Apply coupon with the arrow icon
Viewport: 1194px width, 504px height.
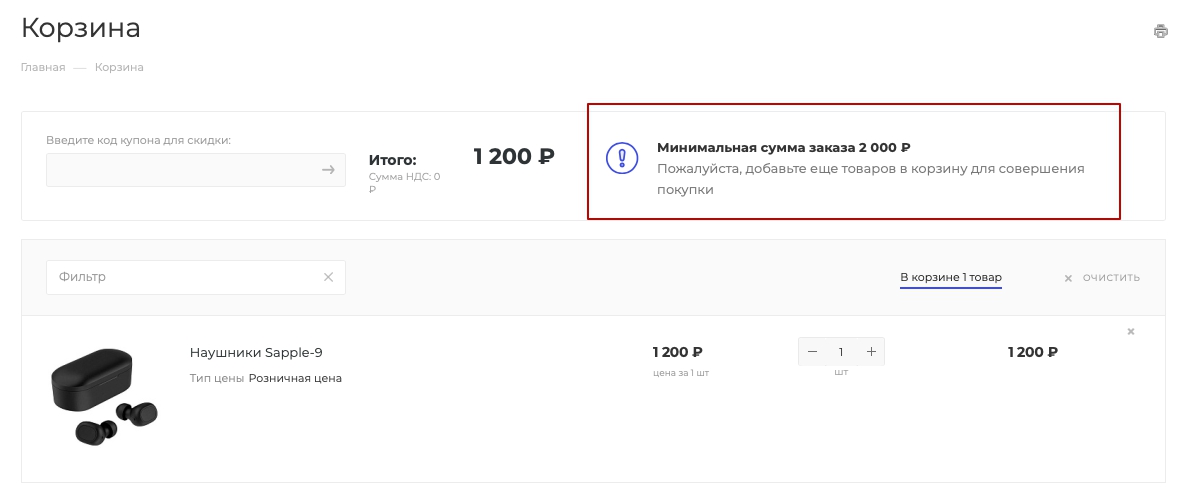tap(328, 170)
